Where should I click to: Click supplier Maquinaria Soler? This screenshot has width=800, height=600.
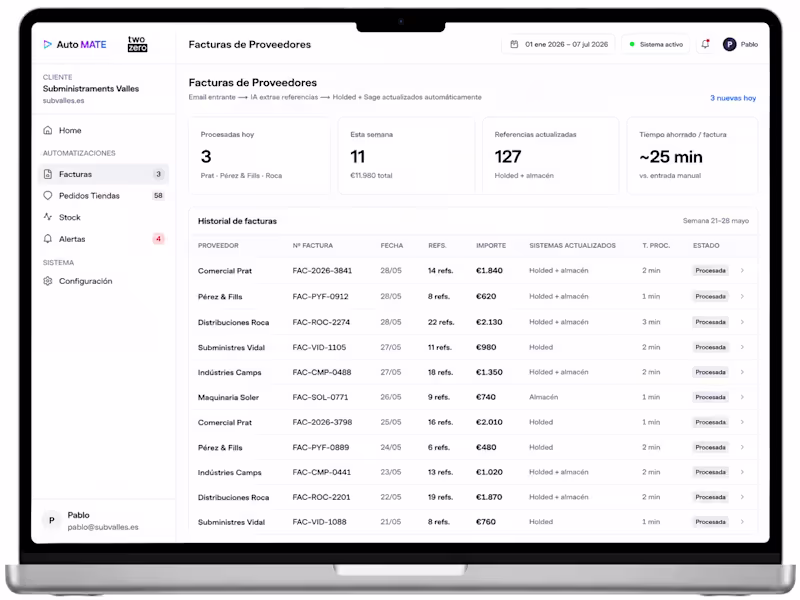coord(228,397)
